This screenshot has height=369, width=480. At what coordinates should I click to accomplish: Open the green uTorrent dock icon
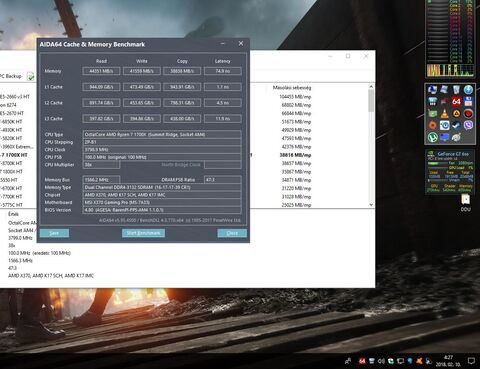point(433,137)
